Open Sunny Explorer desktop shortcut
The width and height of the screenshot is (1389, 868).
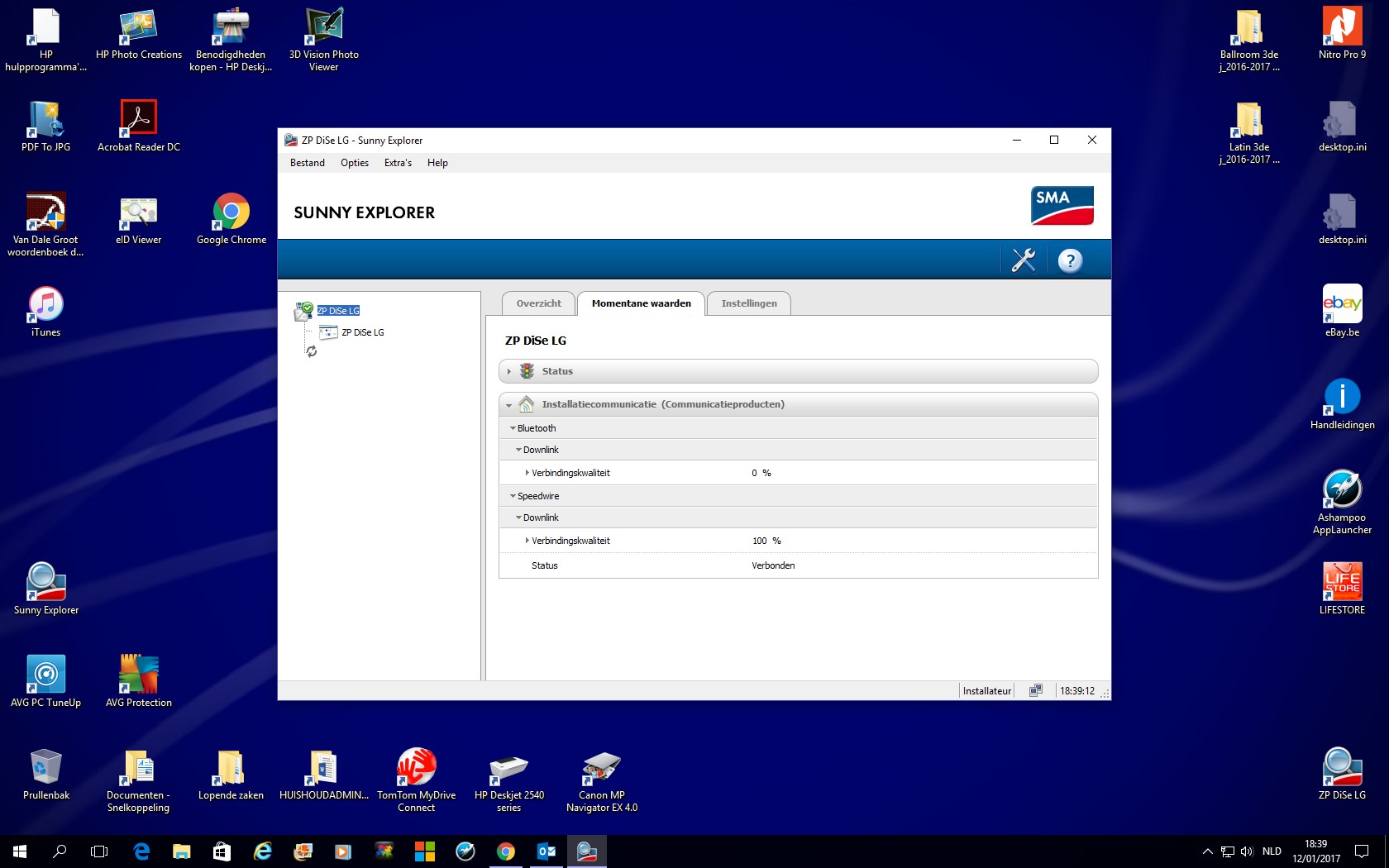click(46, 587)
